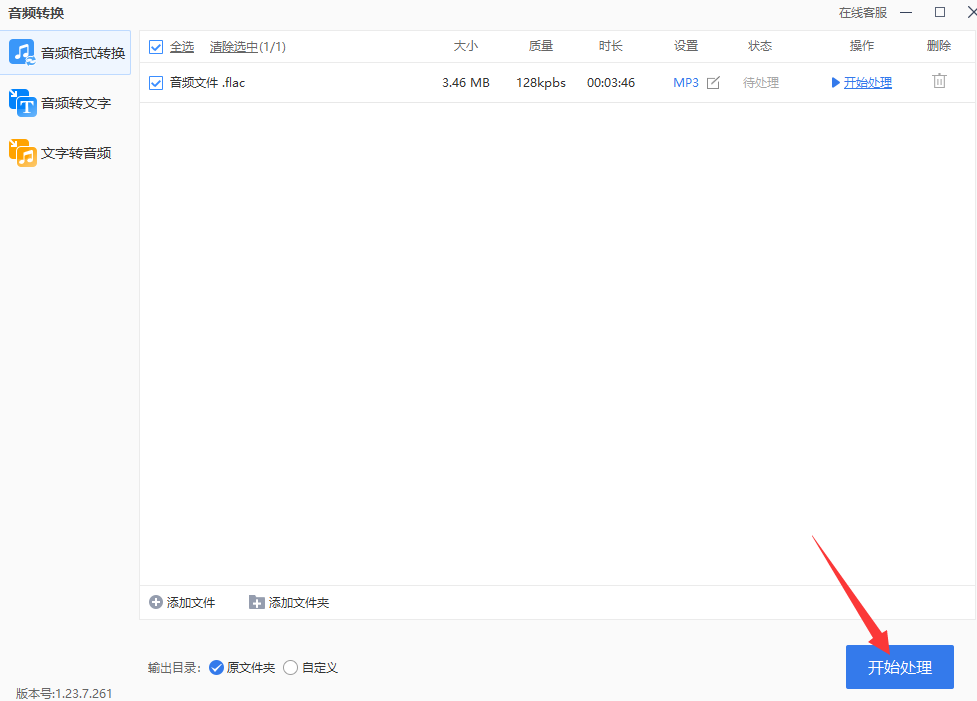Viewport: 977px width, 701px height.
Task: Click the 状态 column header
Action: pyautogui.click(x=760, y=45)
